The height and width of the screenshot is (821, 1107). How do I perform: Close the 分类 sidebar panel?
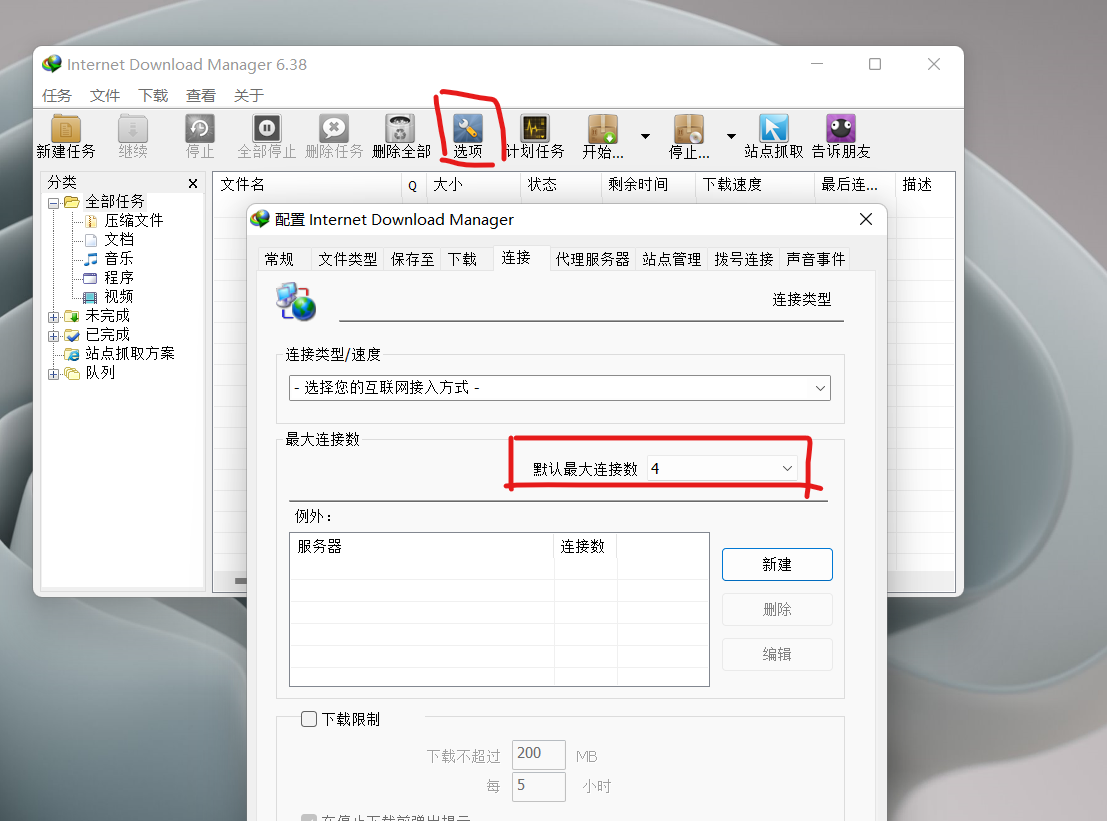click(x=193, y=184)
